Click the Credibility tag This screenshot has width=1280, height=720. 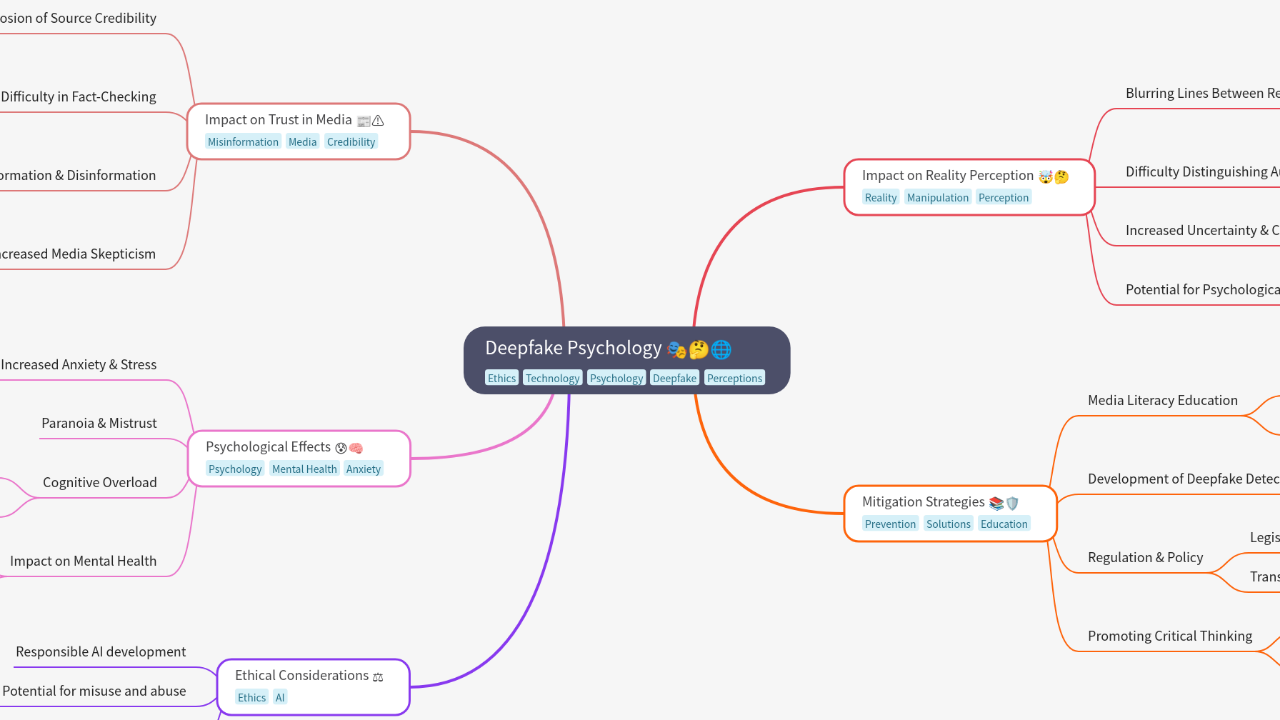pyautogui.click(x=351, y=142)
